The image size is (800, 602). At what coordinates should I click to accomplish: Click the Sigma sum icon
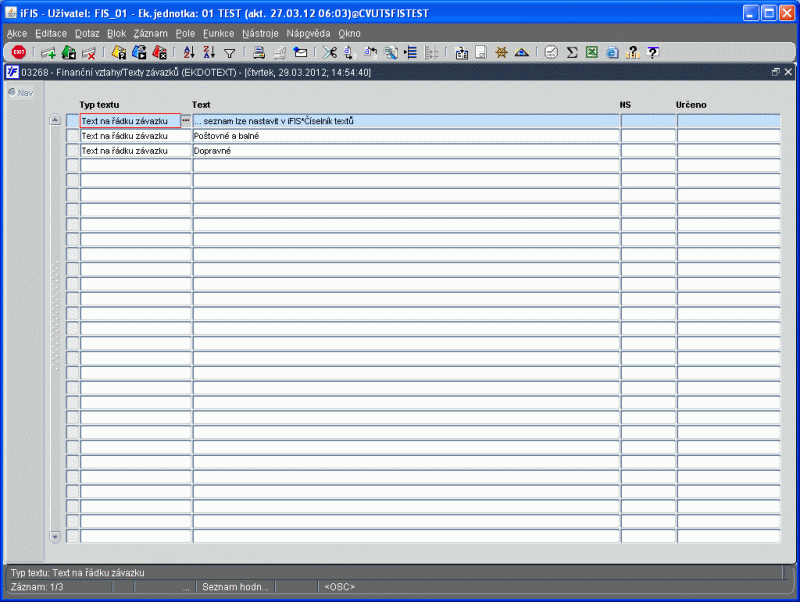coord(572,52)
